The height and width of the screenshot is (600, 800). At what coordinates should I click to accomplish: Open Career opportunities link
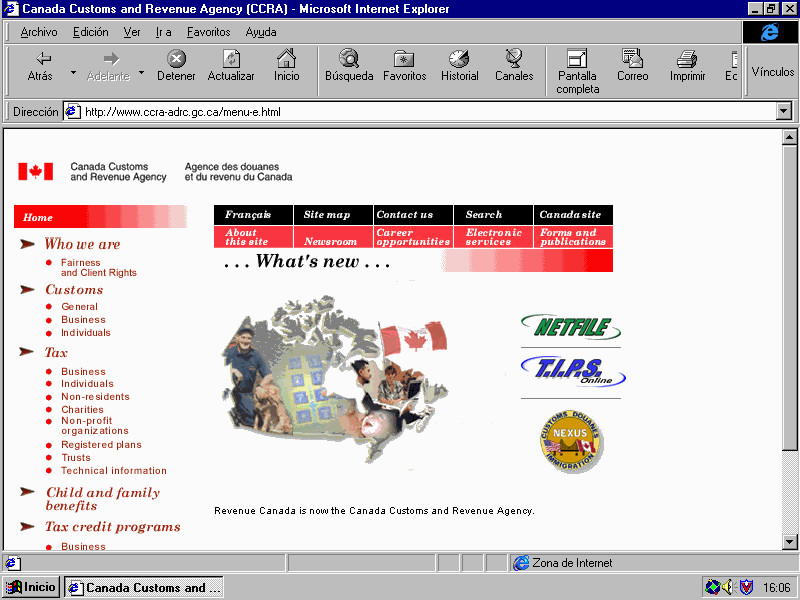point(413,237)
